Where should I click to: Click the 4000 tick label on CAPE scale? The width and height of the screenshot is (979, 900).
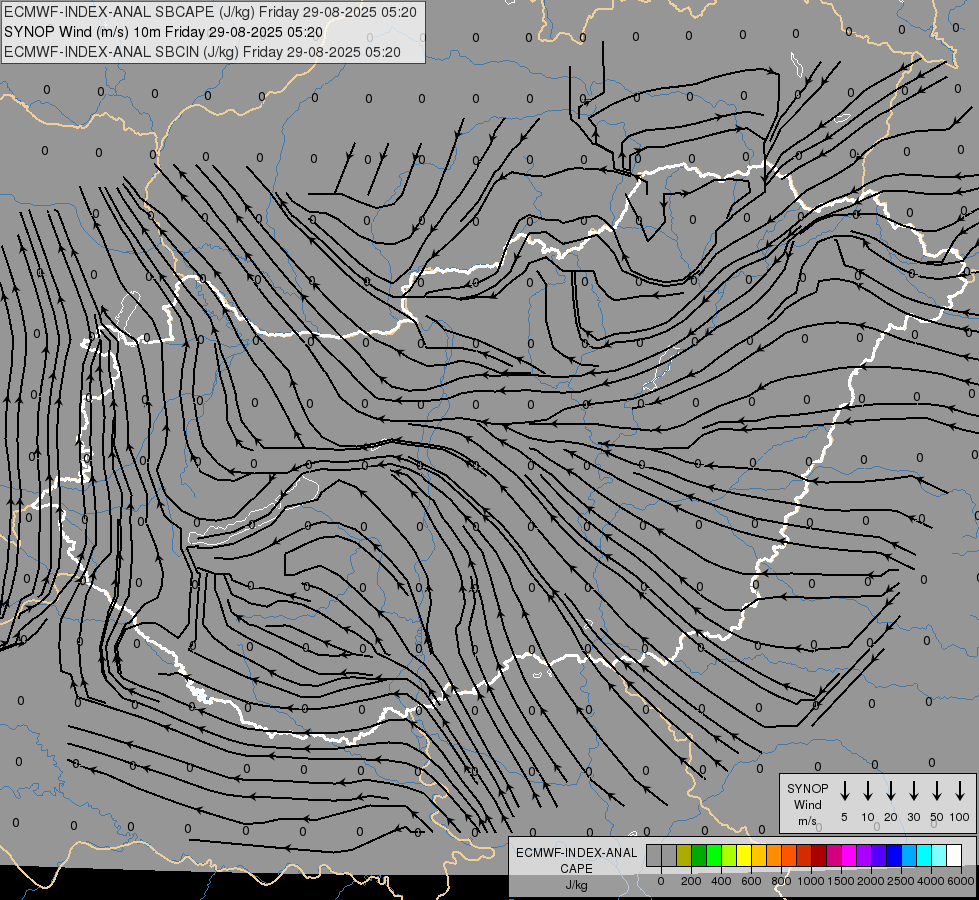coord(931,881)
